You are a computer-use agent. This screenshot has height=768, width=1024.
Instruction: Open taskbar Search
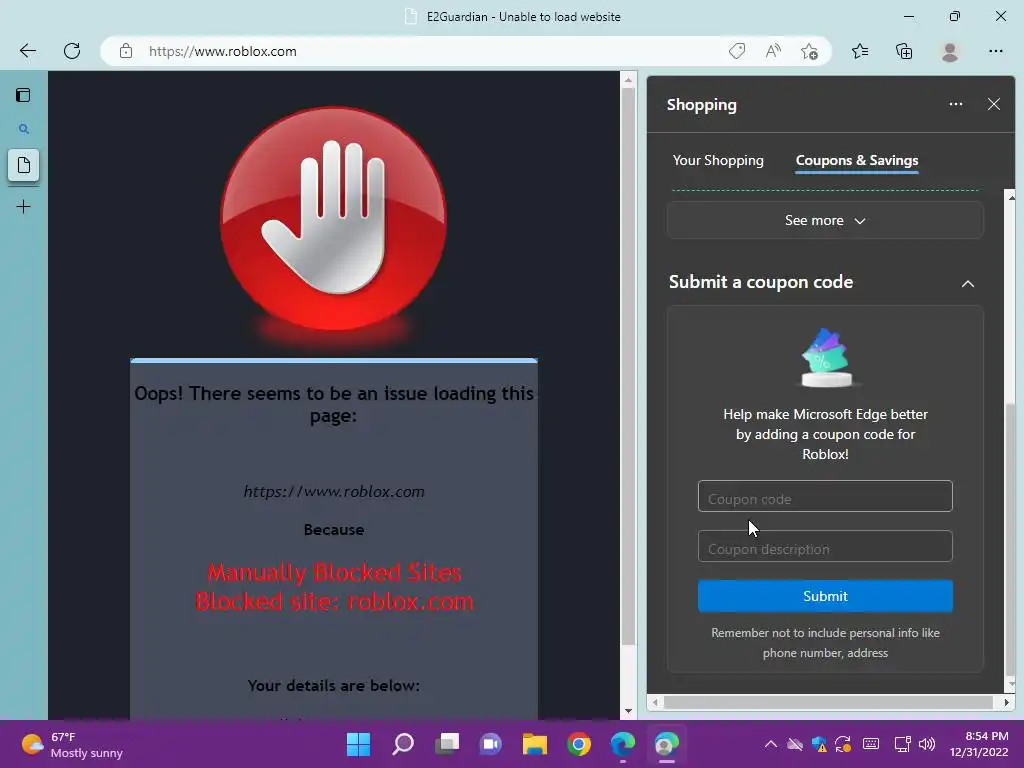pos(403,744)
